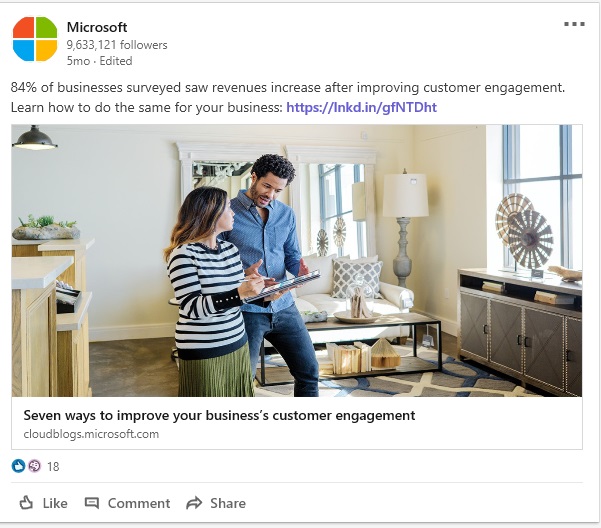Click the Microsoft four-color logo
Screen dimensions: 601x528
coord(35,39)
